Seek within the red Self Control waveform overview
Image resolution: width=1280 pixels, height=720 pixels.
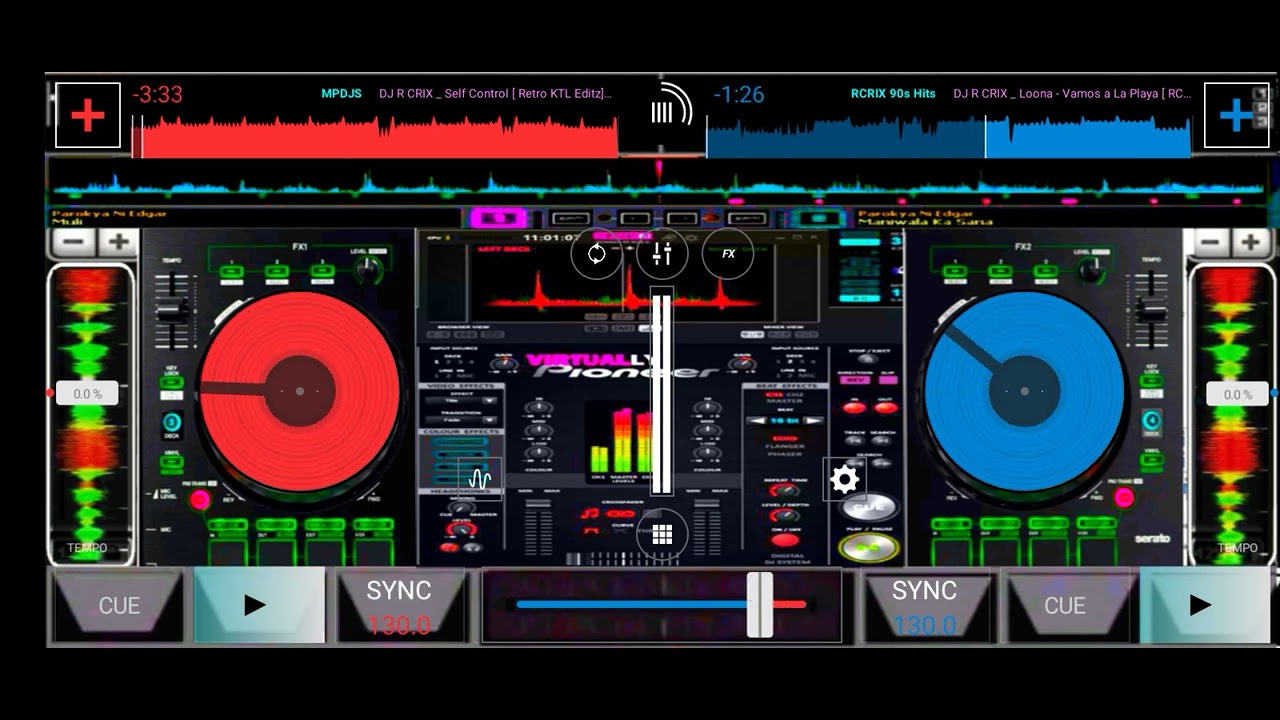coord(375,136)
